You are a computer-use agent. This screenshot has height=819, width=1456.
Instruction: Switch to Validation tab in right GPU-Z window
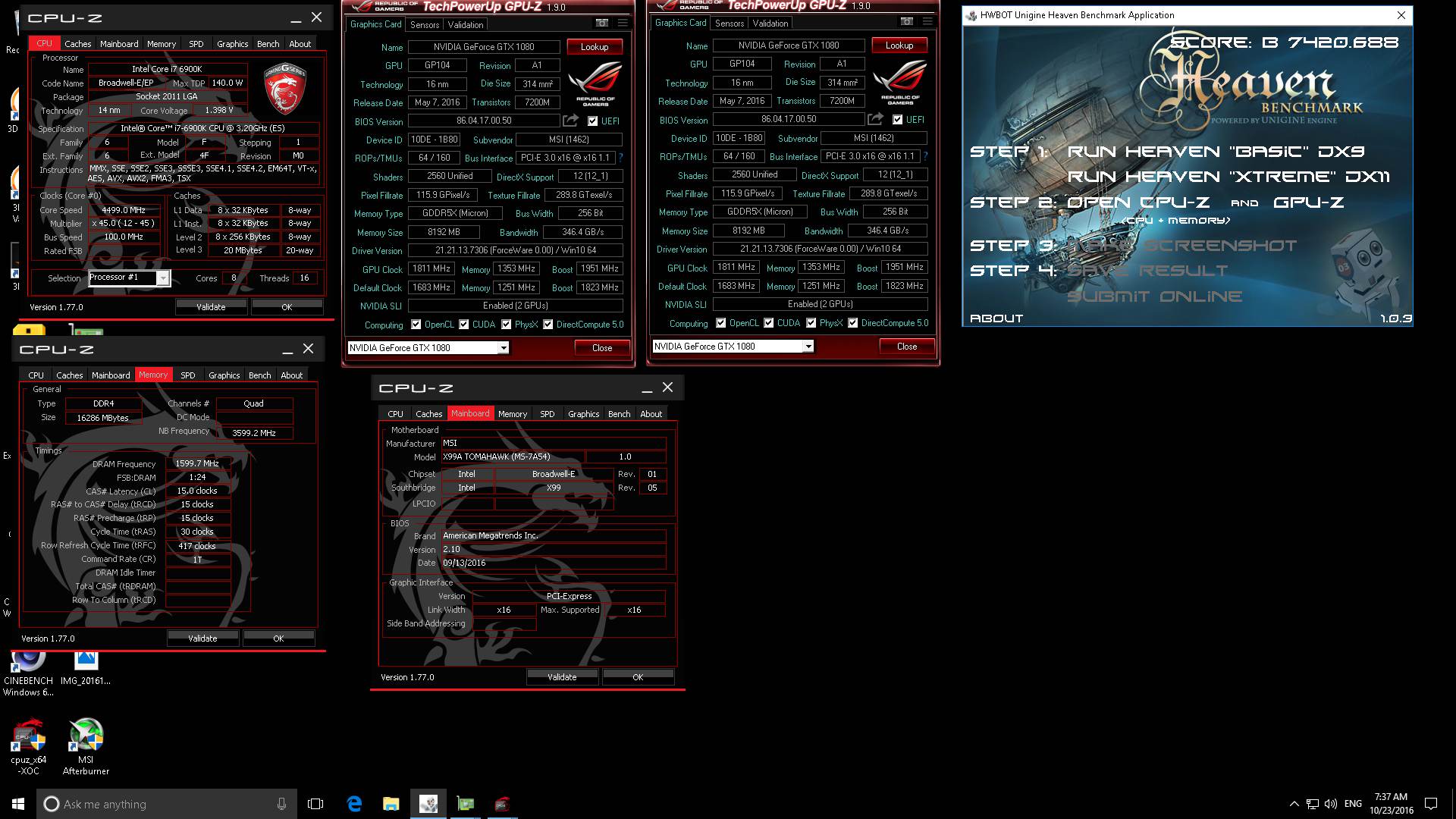point(770,23)
